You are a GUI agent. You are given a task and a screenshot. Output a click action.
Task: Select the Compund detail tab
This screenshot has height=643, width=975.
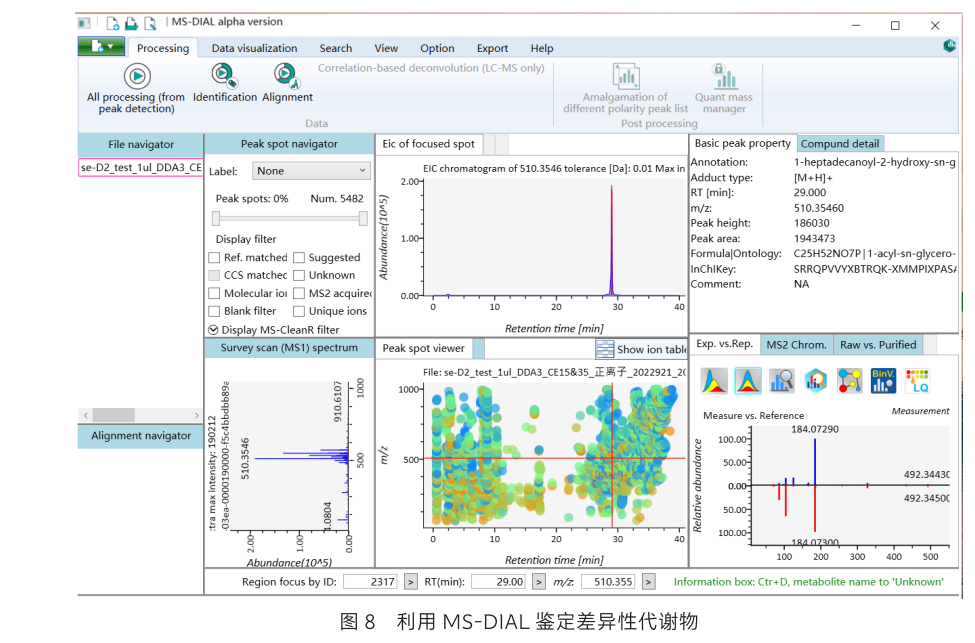pos(839,144)
